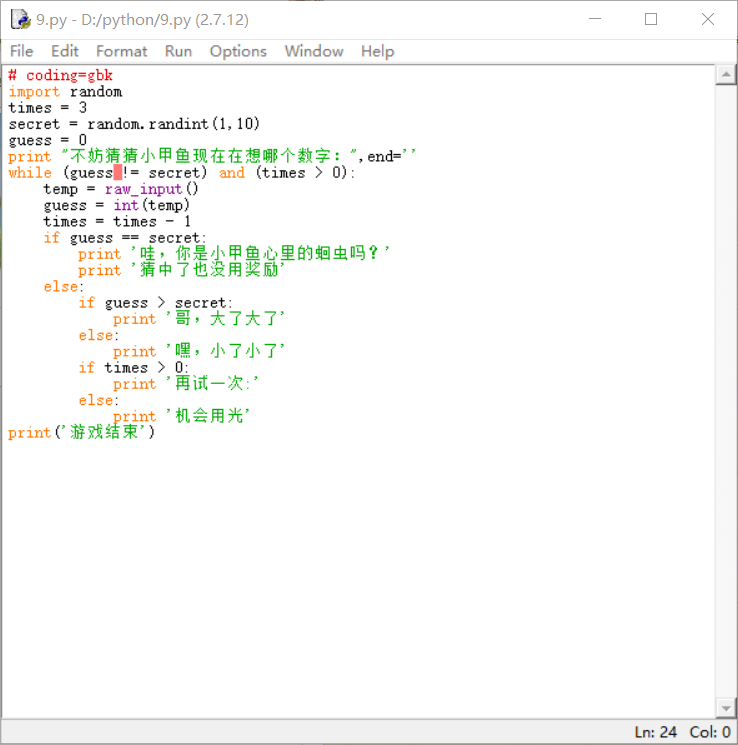Click the scrollbar down arrow

click(x=727, y=709)
